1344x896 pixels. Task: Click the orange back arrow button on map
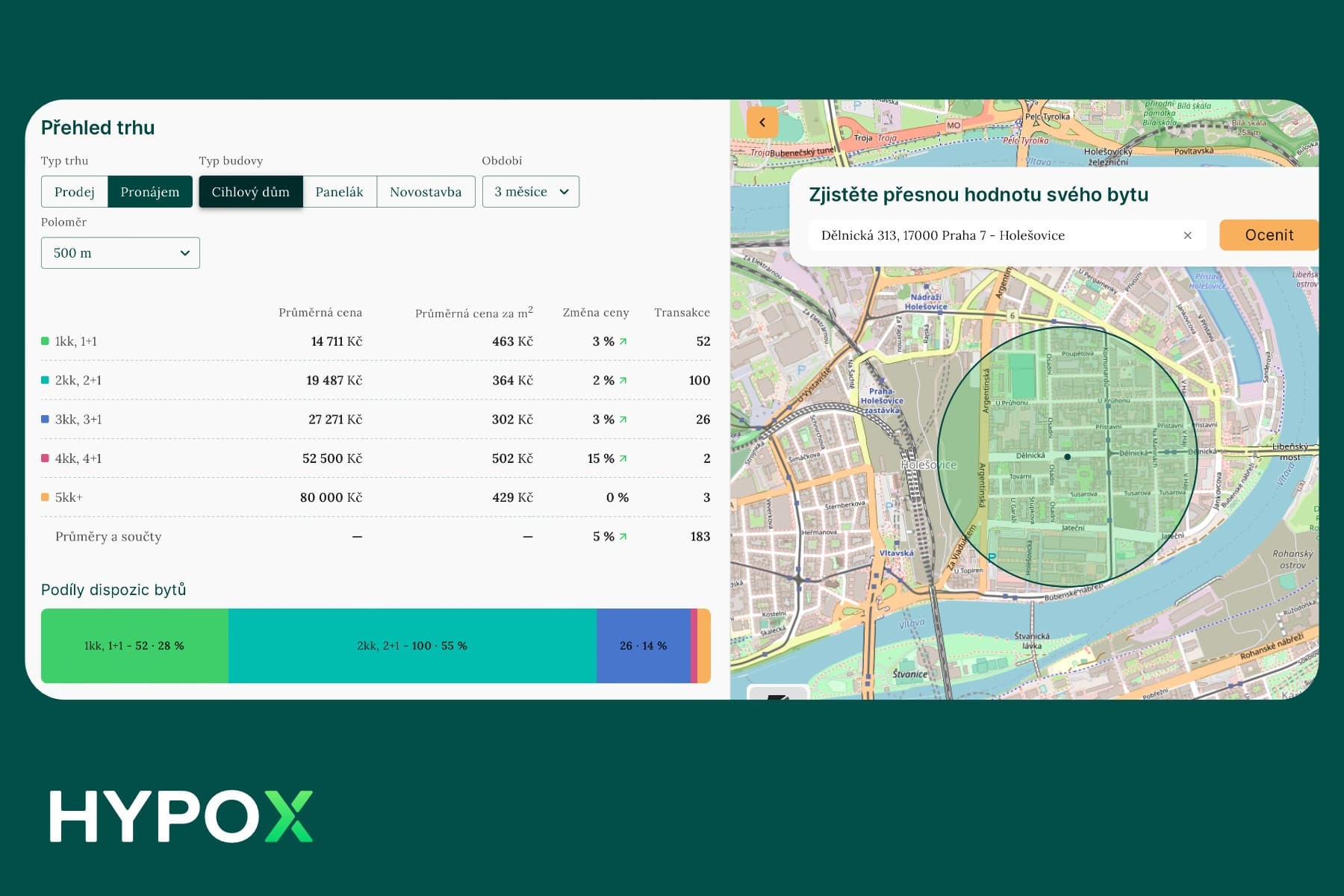pyautogui.click(x=762, y=122)
